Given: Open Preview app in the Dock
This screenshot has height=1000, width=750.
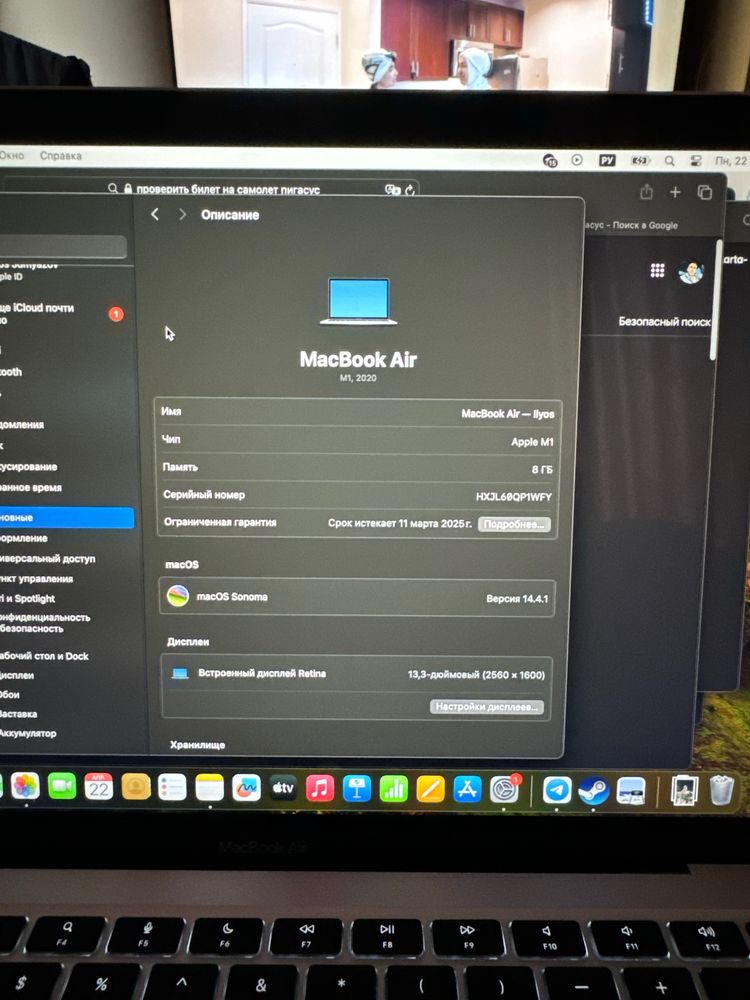Looking at the screenshot, I should pyautogui.click(x=631, y=791).
